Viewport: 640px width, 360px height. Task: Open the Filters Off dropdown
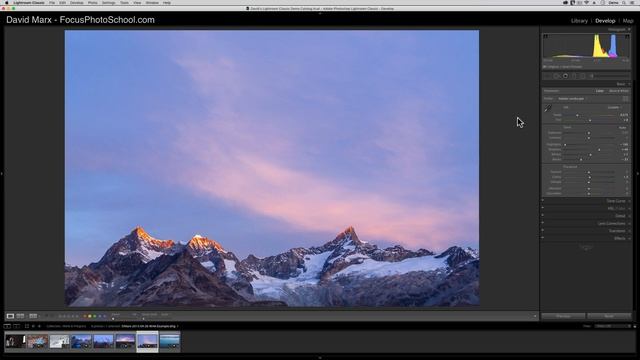612,326
